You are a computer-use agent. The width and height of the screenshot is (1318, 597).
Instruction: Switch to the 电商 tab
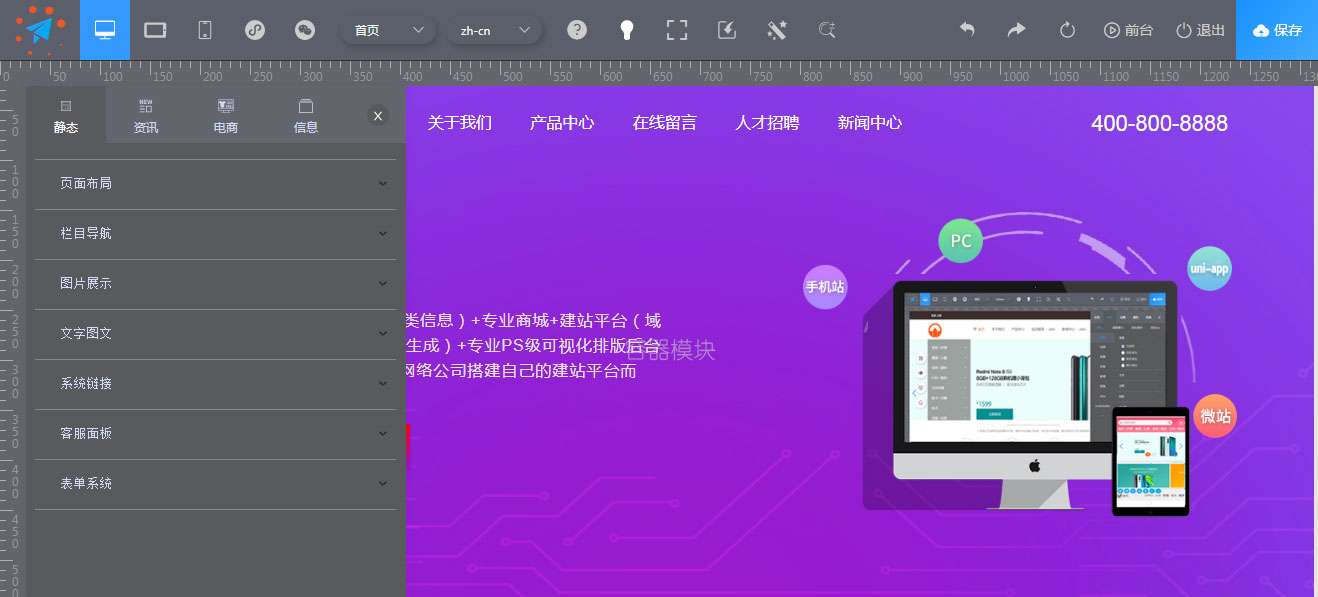pyautogui.click(x=225, y=113)
